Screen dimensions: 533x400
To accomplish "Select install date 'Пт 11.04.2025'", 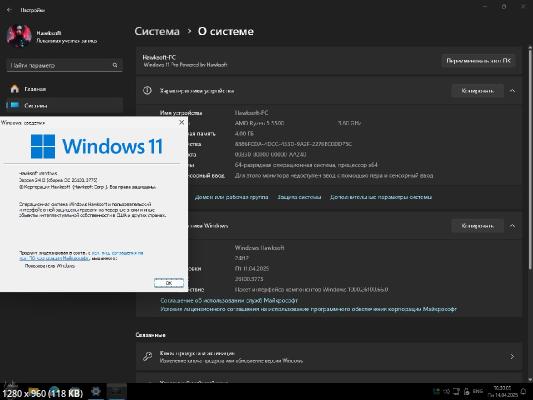I will (x=252, y=268).
